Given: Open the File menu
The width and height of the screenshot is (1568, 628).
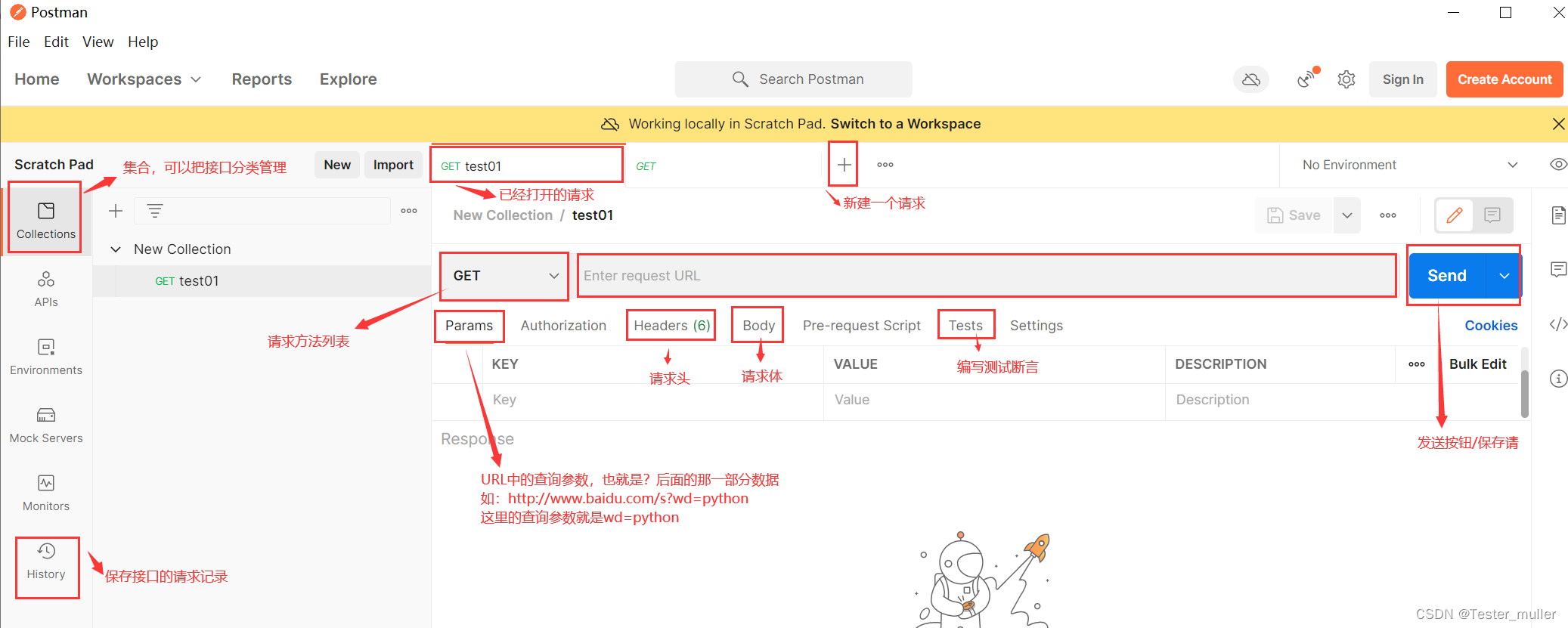Looking at the screenshot, I should click(x=19, y=42).
